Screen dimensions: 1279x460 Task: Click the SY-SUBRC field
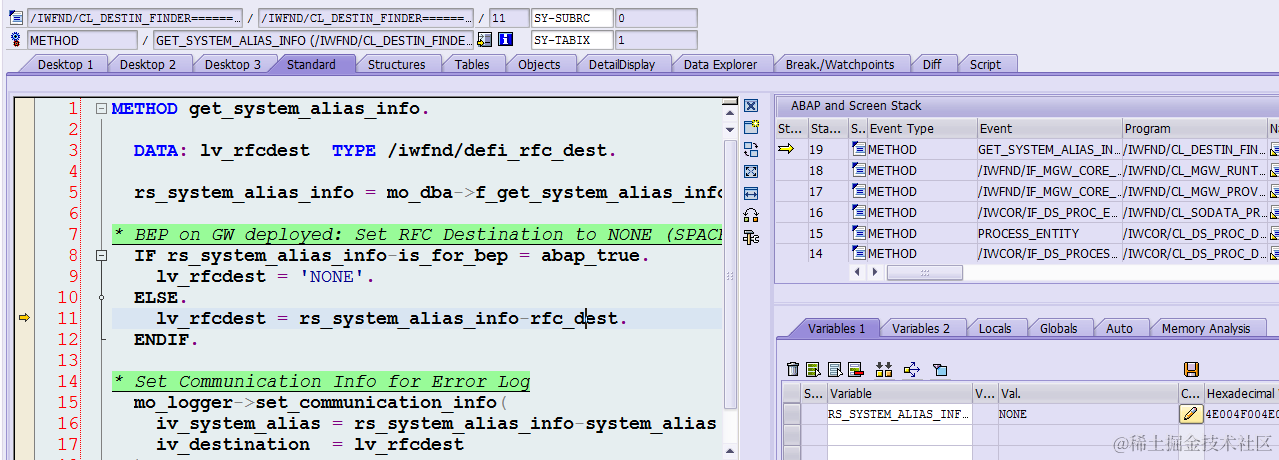(x=571, y=18)
